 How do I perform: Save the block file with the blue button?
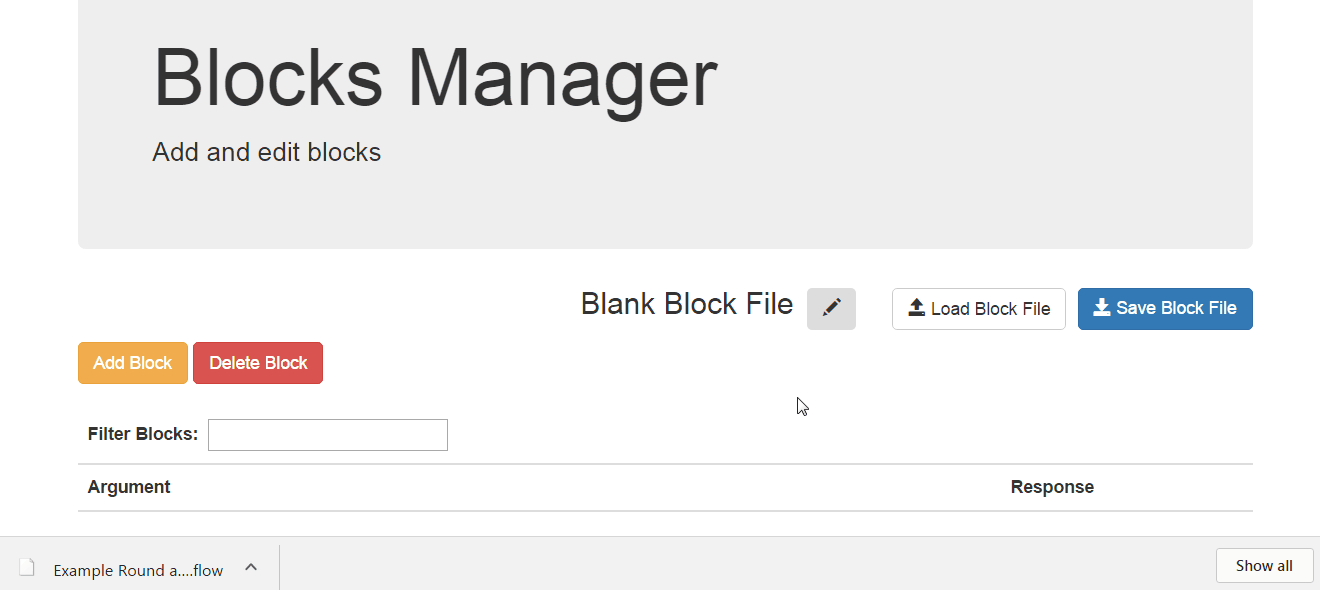pyautogui.click(x=1165, y=309)
